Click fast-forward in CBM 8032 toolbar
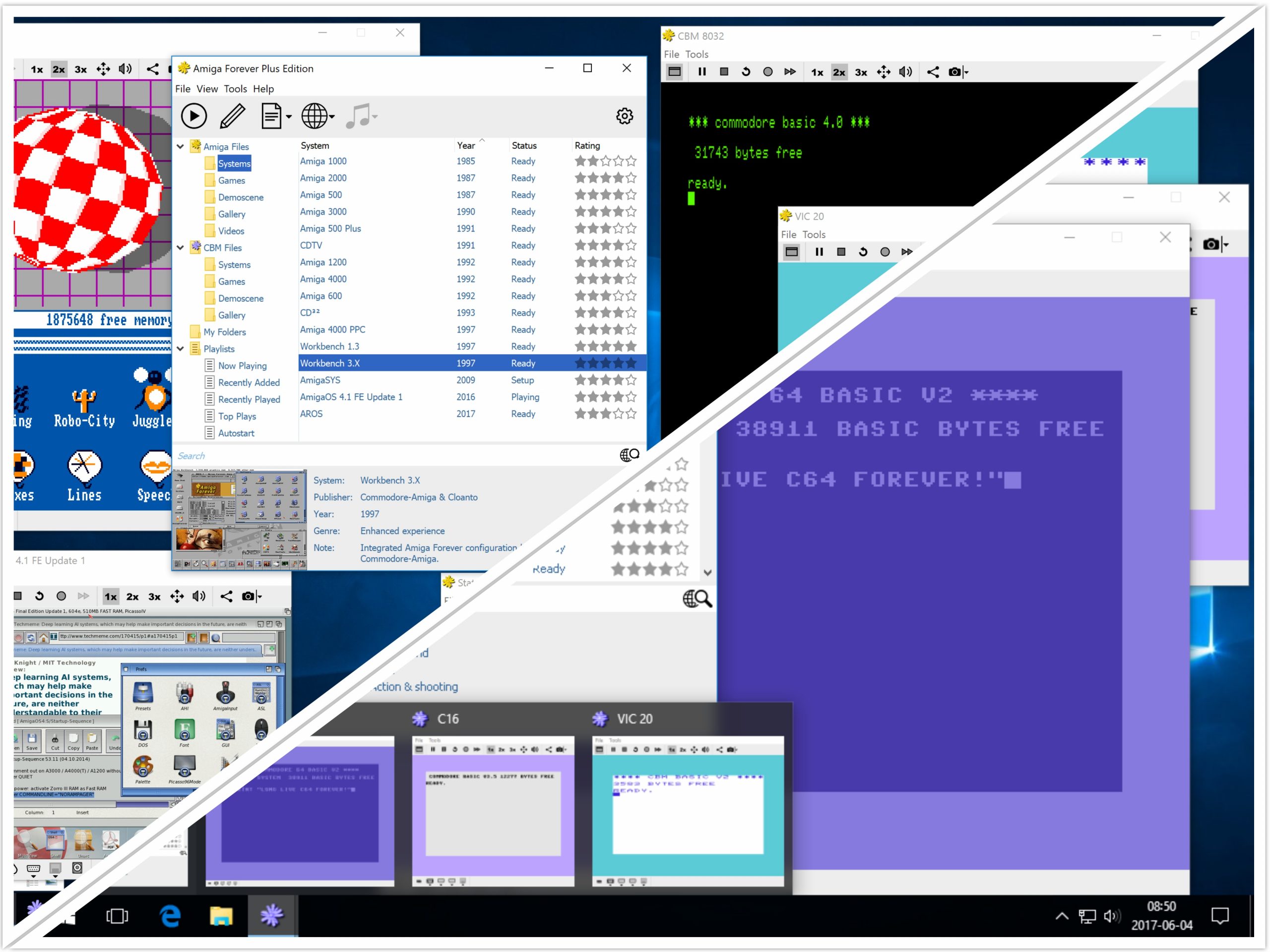The height and width of the screenshot is (952, 1270). click(x=790, y=72)
